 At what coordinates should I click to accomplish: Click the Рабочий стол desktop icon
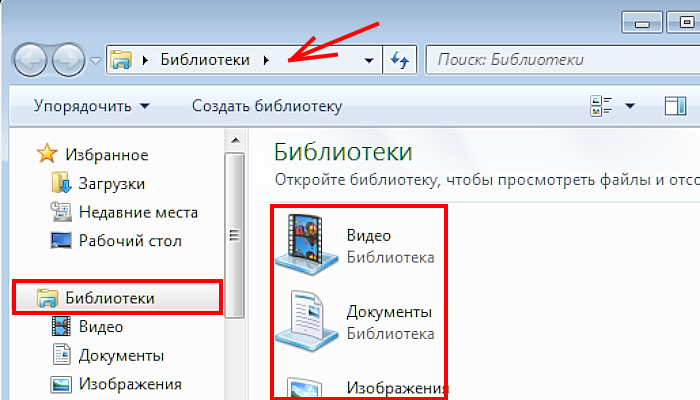[x=61, y=240]
